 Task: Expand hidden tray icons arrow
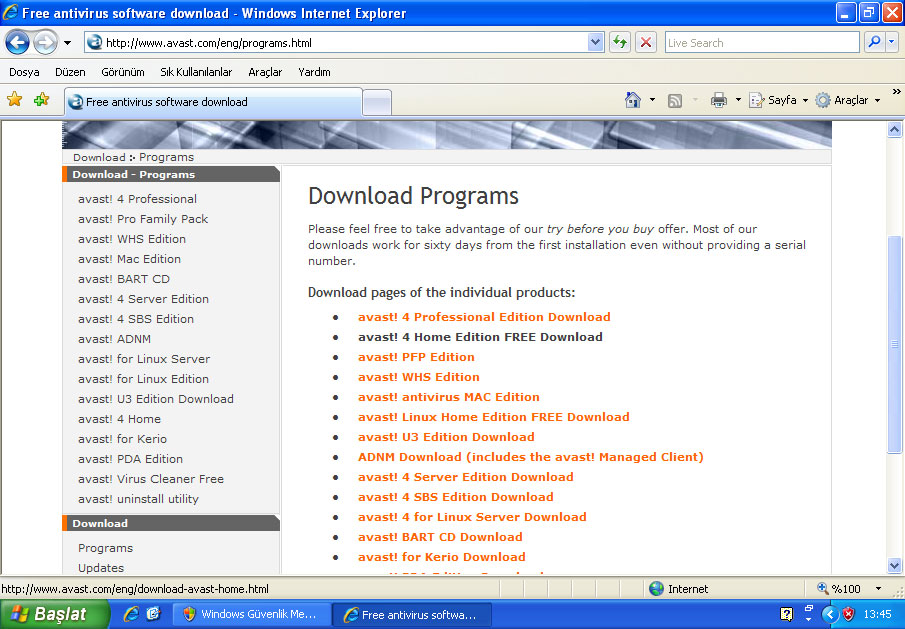coord(829,614)
